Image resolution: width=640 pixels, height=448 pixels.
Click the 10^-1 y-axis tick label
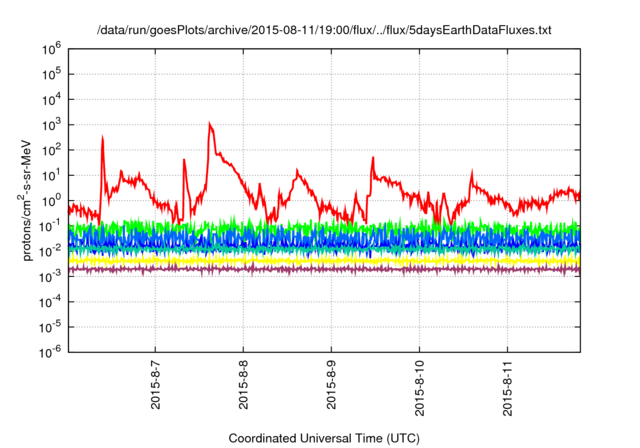[x=51, y=226]
